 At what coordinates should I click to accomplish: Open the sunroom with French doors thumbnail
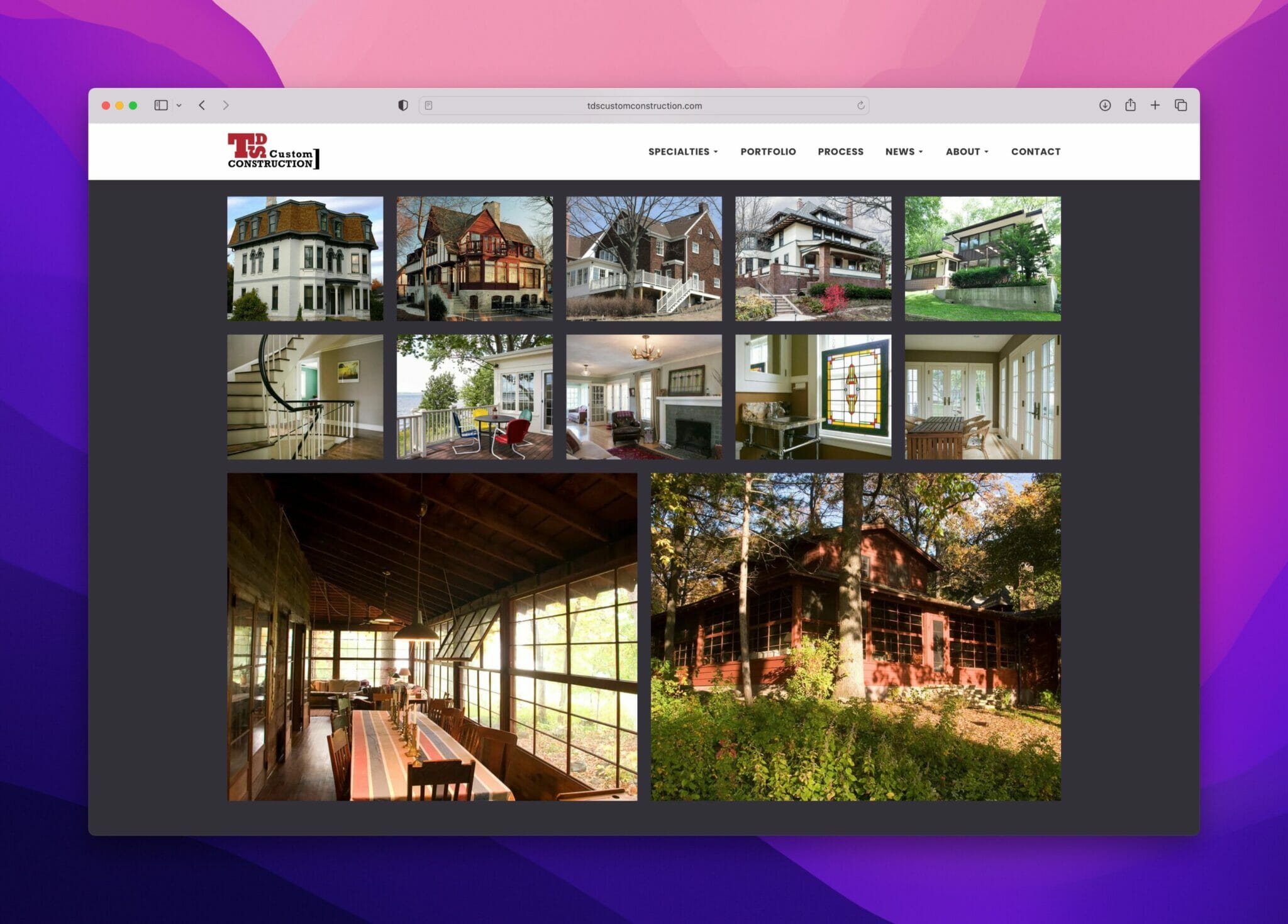[982, 397]
